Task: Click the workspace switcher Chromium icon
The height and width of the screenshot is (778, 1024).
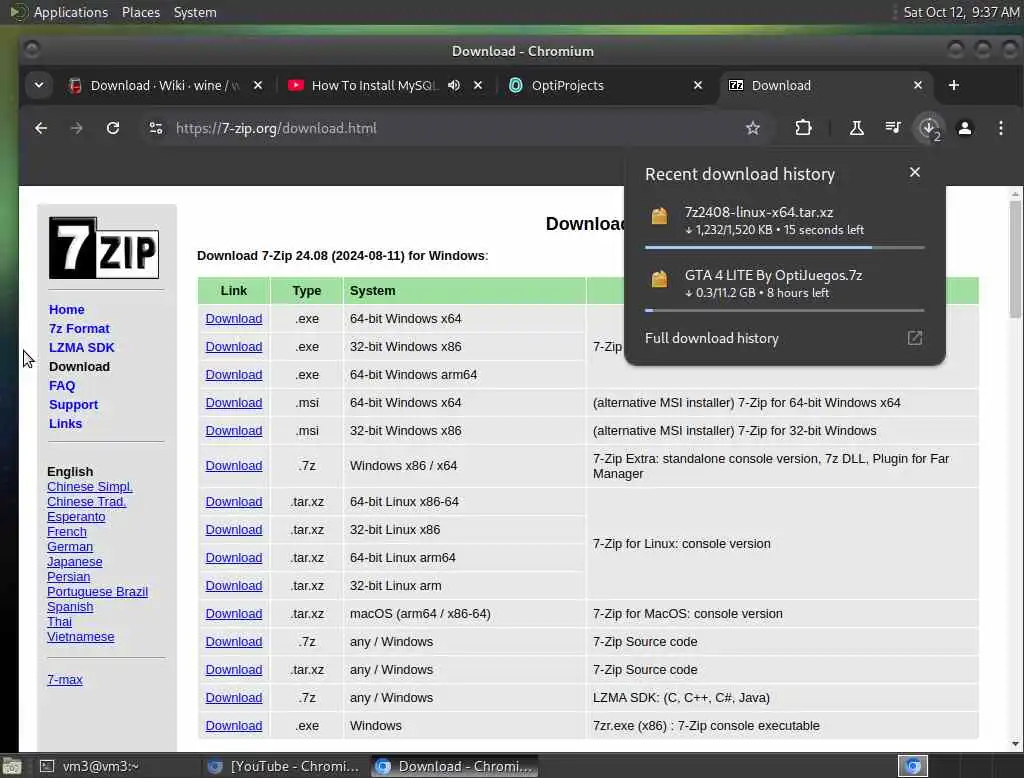Action: [913, 766]
